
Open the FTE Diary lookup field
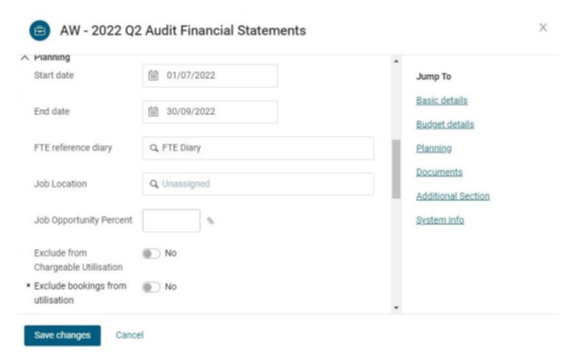(258, 148)
